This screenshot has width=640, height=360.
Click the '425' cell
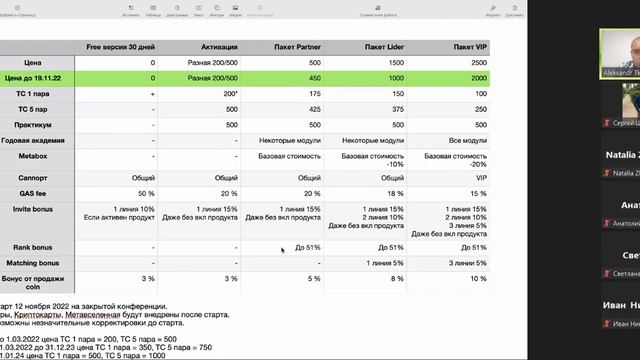click(x=282, y=109)
